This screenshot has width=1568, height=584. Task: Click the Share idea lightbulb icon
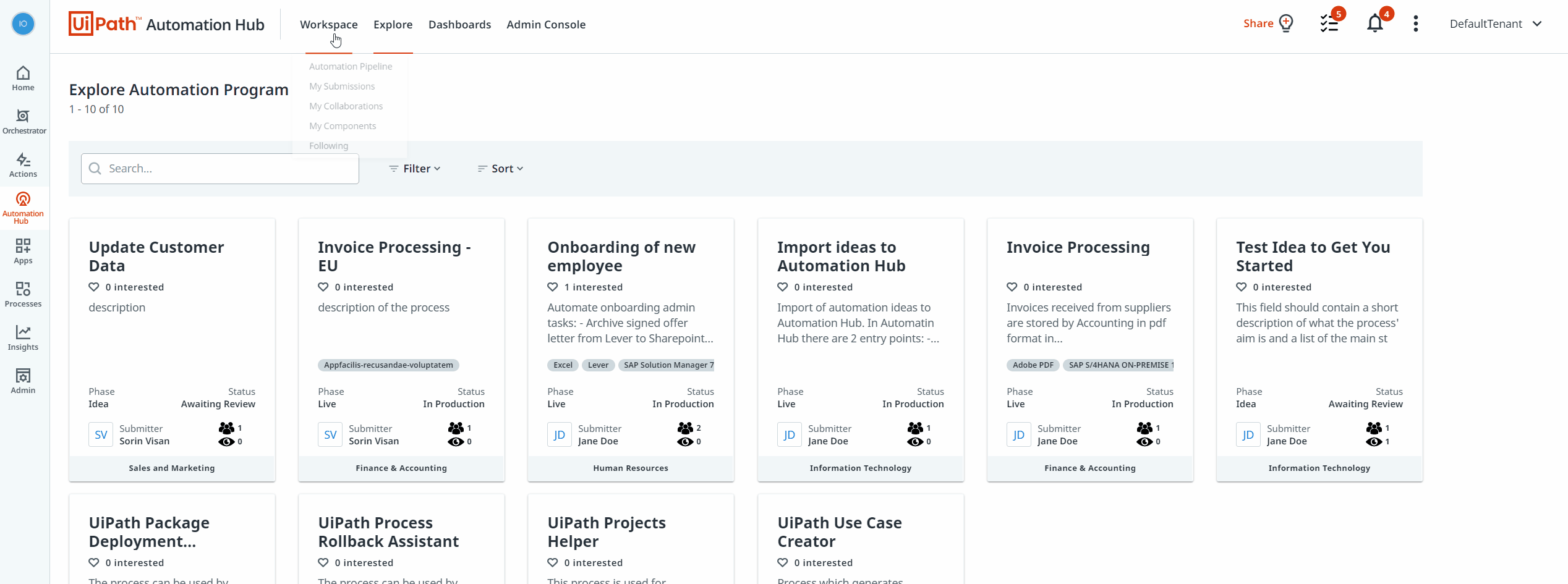point(1286,23)
